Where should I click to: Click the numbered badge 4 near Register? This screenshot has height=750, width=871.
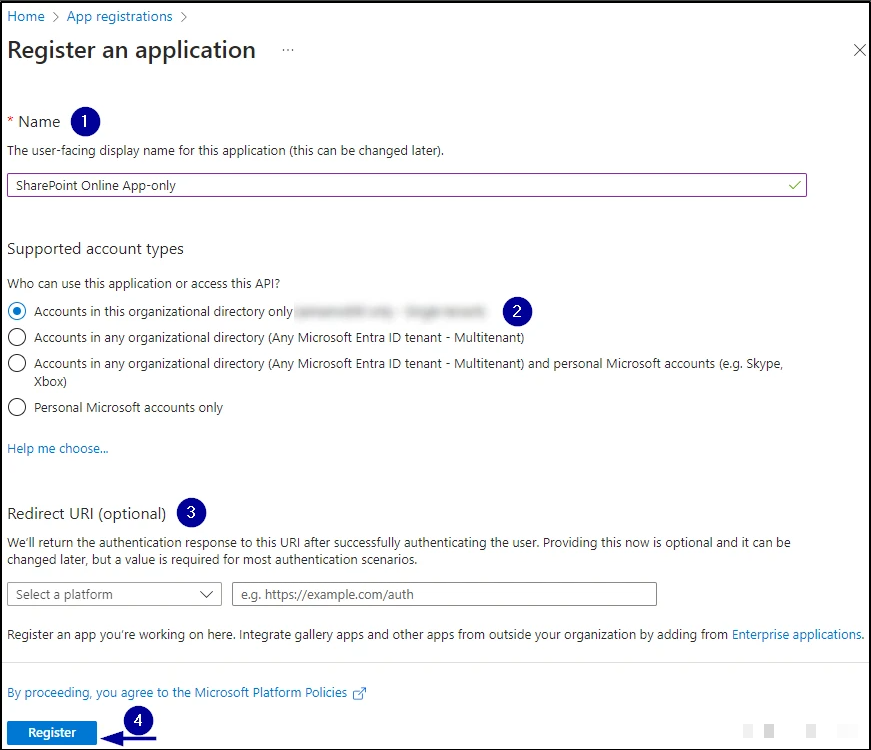[139, 720]
